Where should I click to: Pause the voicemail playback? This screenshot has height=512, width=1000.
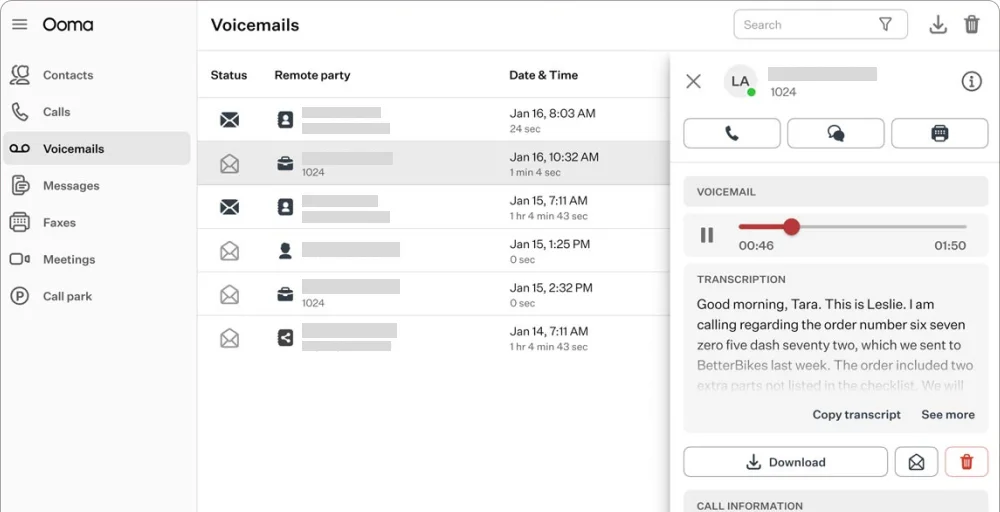click(707, 235)
